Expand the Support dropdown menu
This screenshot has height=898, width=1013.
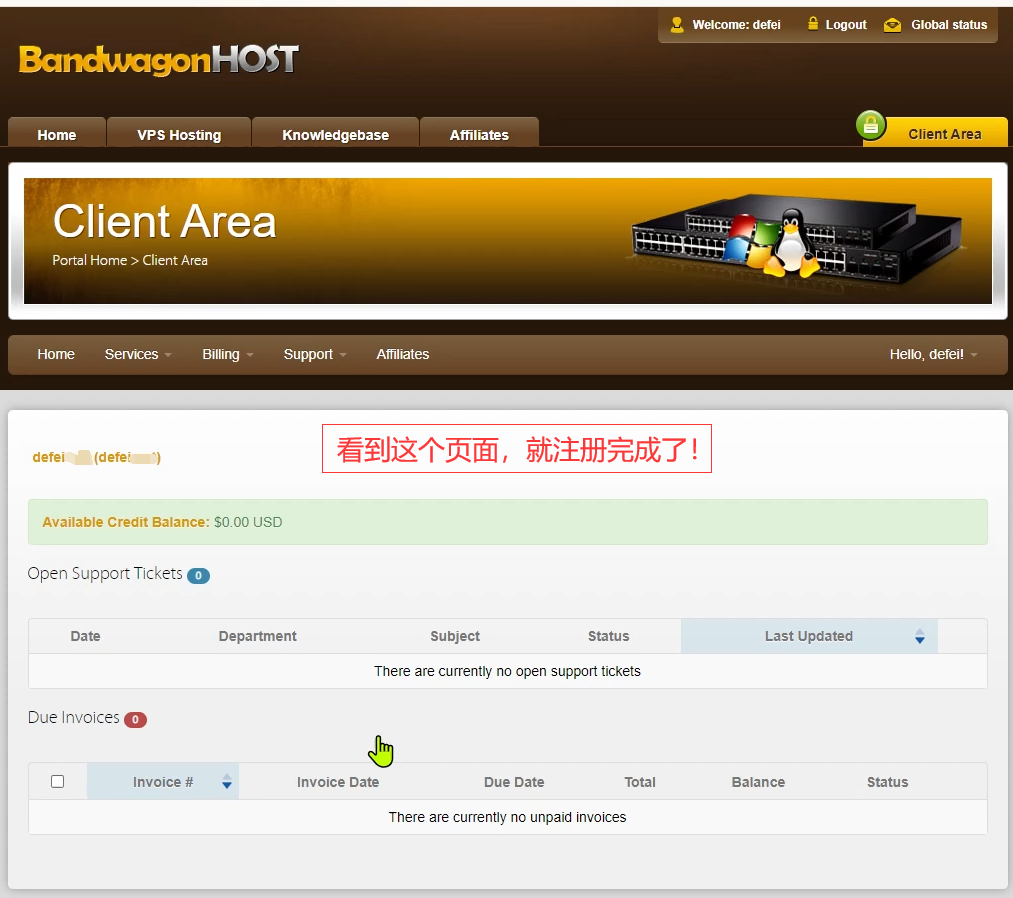(x=315, y=354)
